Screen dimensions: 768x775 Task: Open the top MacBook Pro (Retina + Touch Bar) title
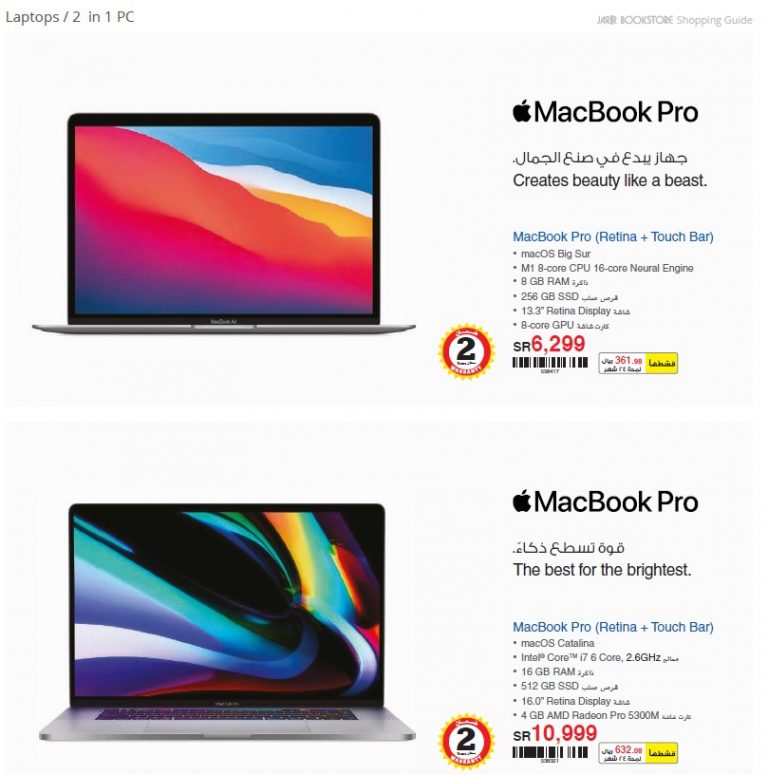pos(613,237)
